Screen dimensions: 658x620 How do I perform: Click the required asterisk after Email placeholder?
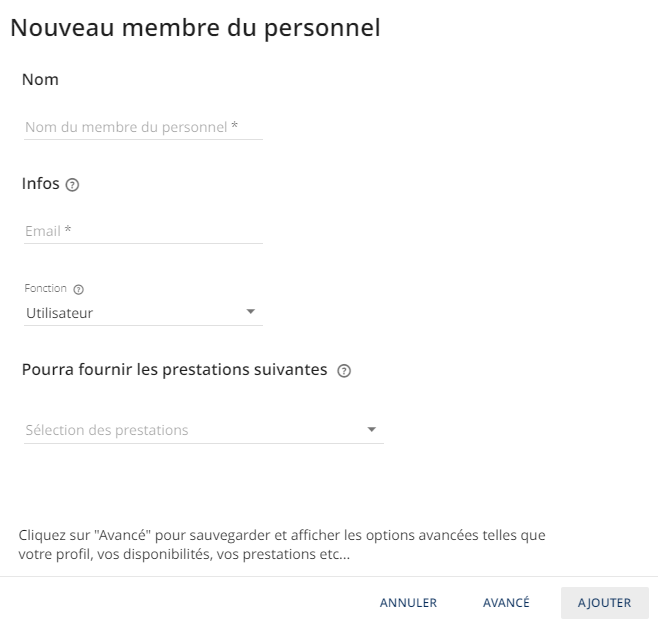tap(68, 229)
